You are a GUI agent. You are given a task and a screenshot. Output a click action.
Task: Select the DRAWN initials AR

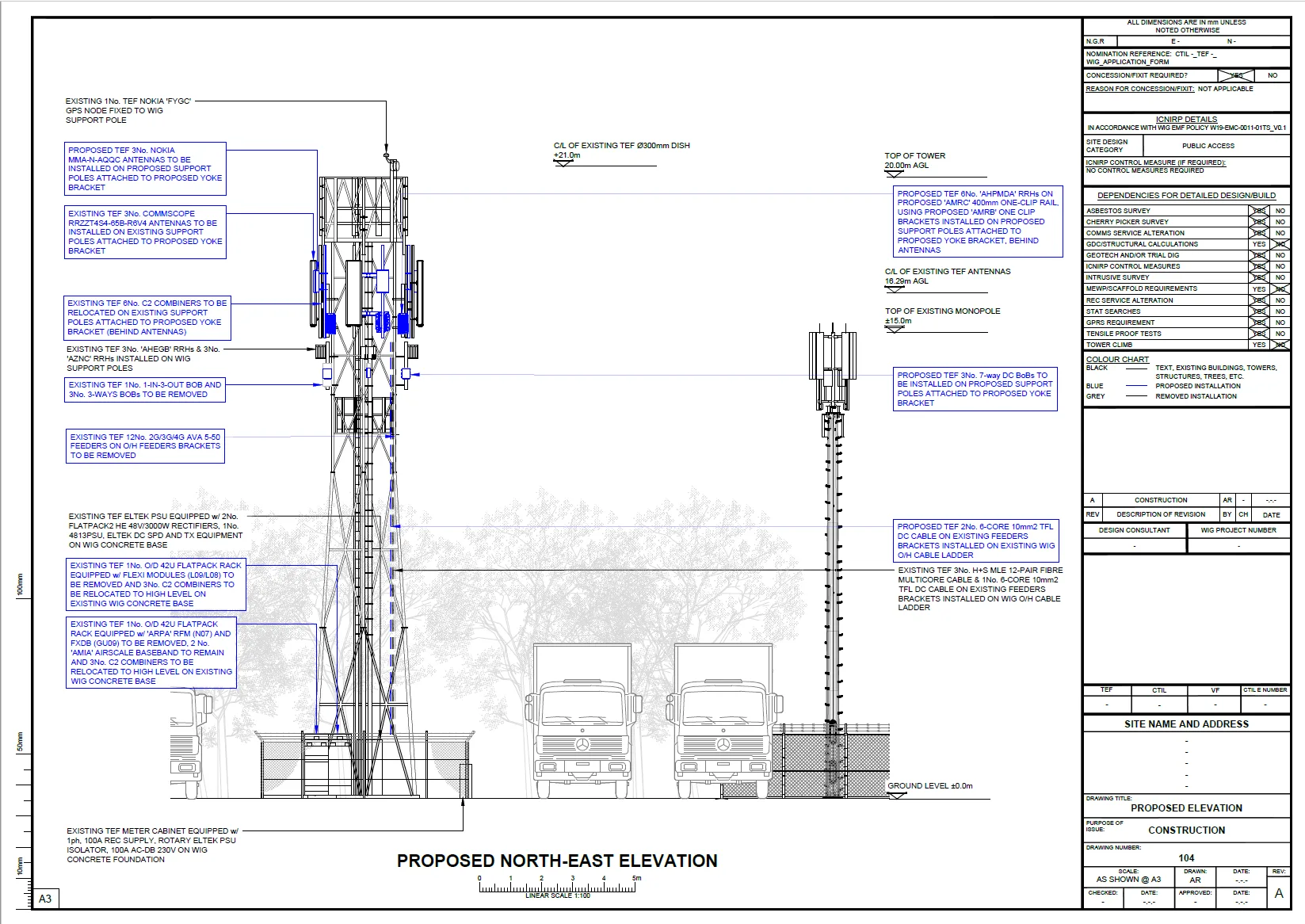click(1195, 880)
